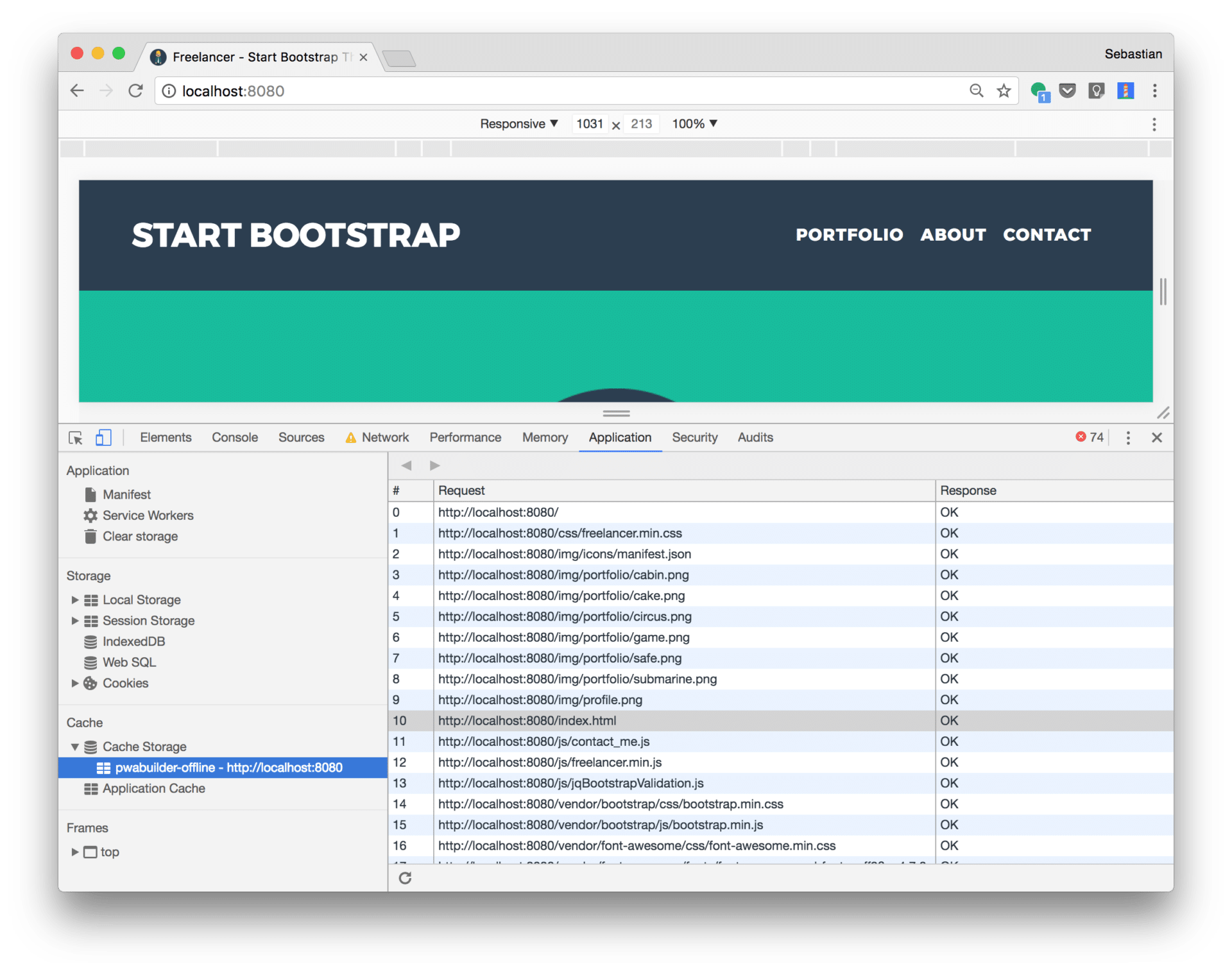Open site info icon in address bar
Image resolution: width=1232 pixels, height=975 pixels.
(x=169, y=91)
